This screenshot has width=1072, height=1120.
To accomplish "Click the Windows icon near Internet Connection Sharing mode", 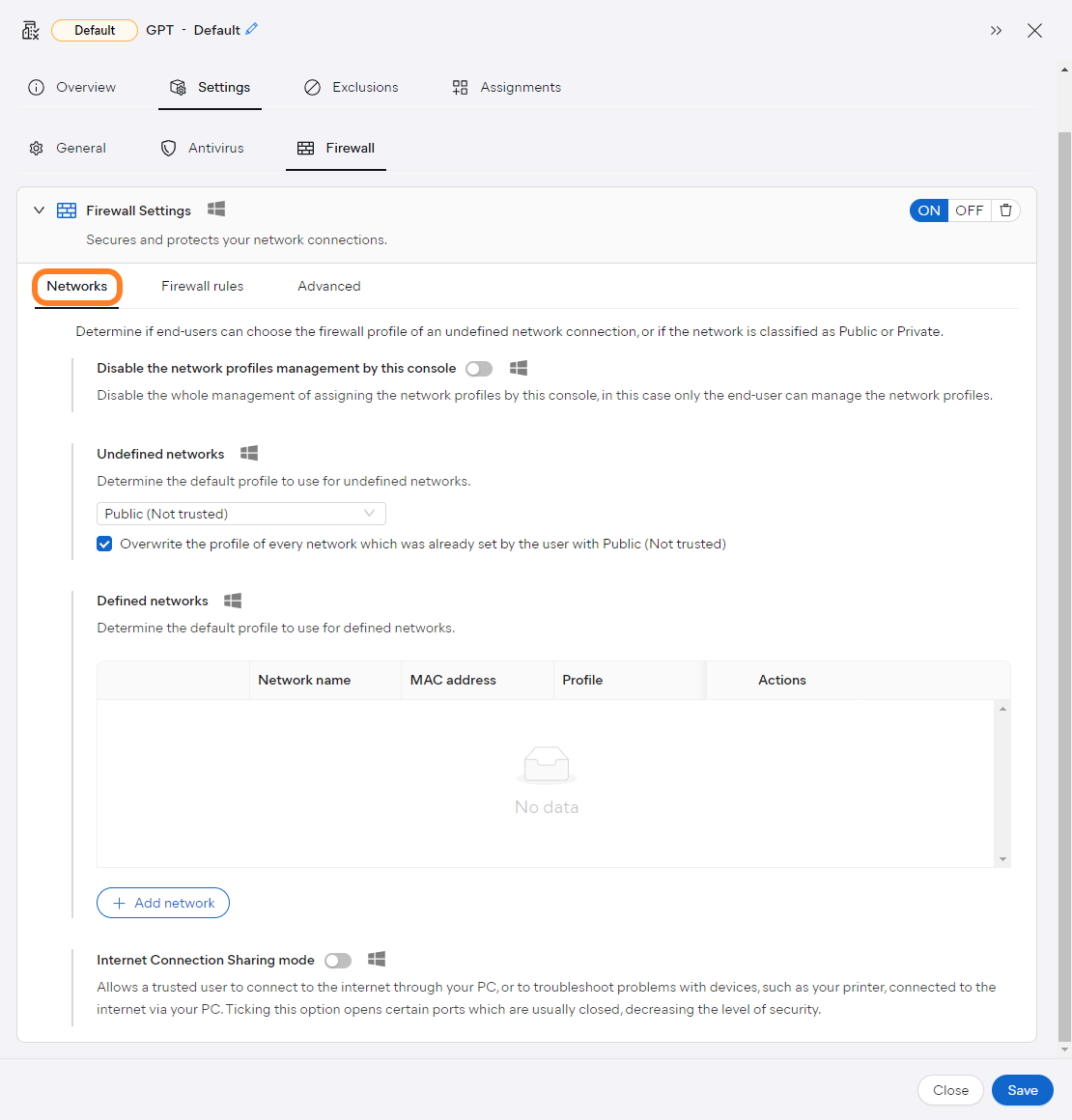I will [x=377, y=959].
